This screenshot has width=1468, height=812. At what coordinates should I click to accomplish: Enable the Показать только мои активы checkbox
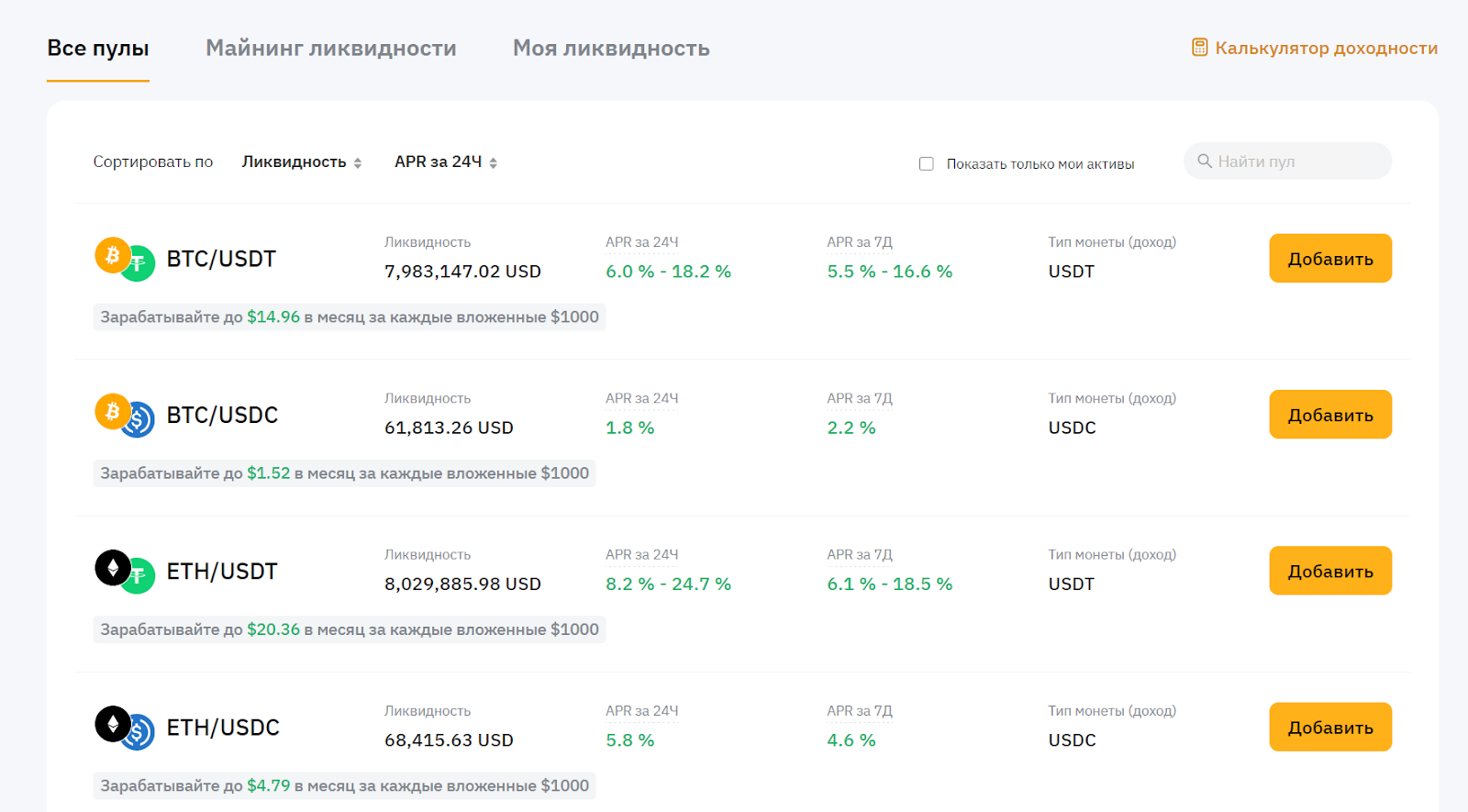click(x=927, y=164)
